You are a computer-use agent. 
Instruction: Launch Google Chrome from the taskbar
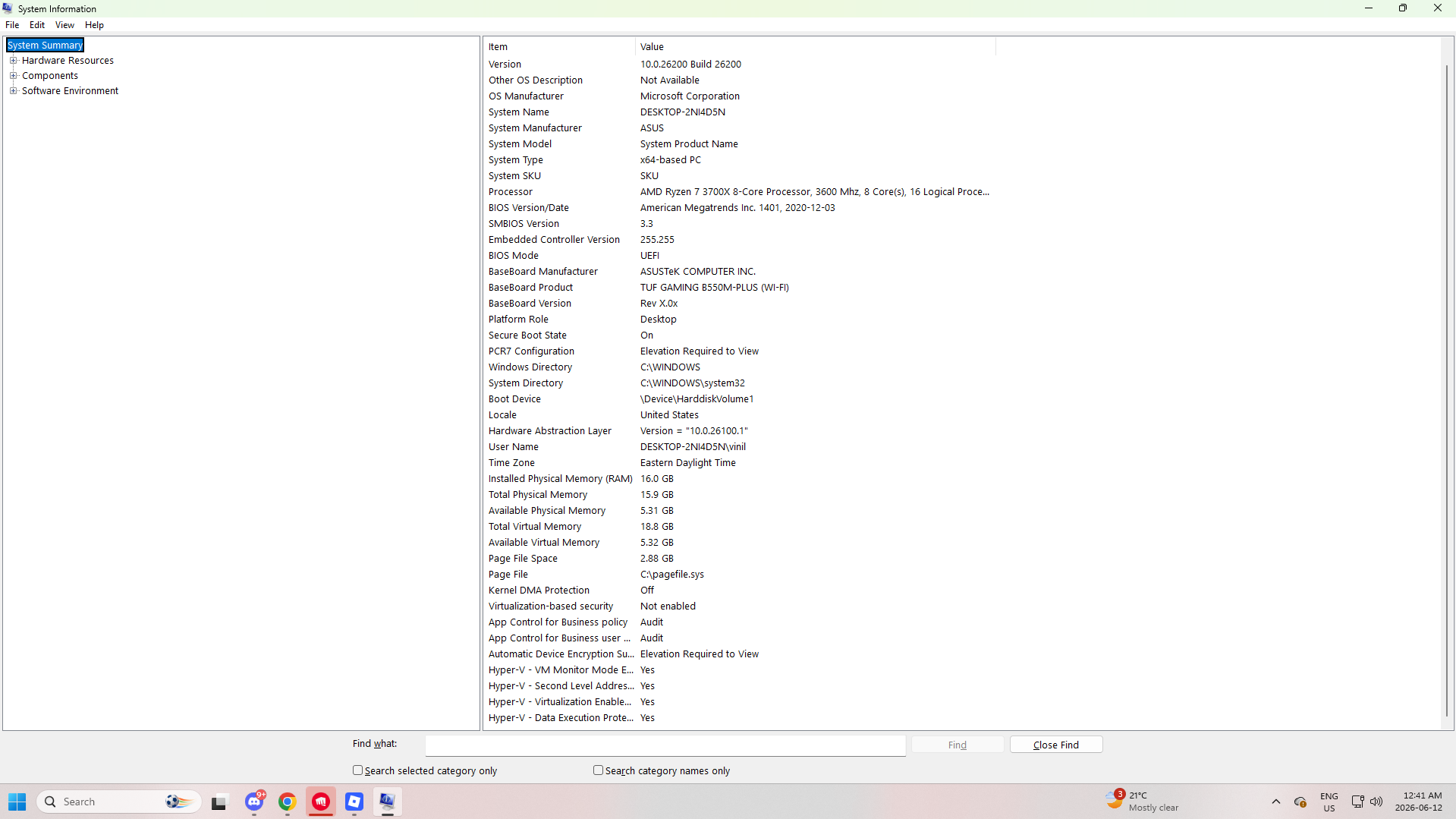pyautogui.click(x=288, y=802)
